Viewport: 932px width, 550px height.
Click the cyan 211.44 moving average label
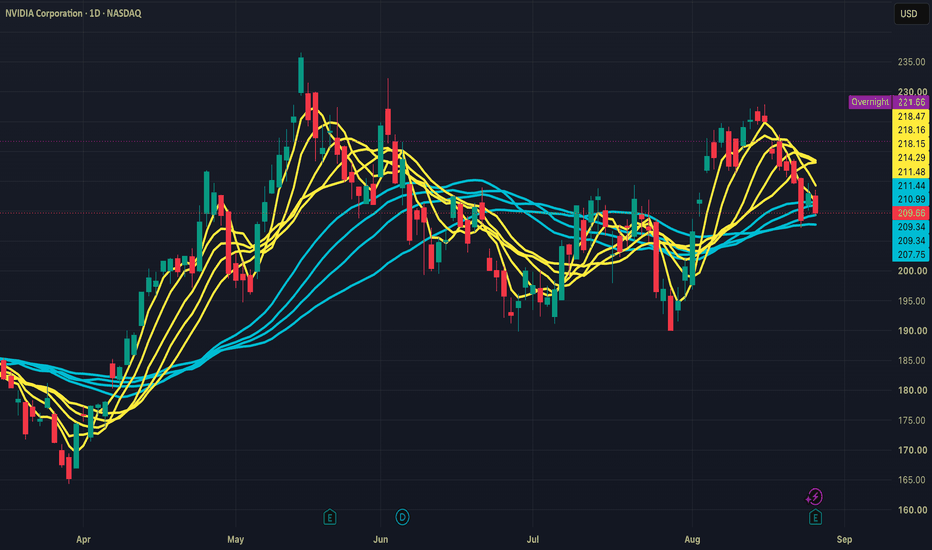(911, 186)
